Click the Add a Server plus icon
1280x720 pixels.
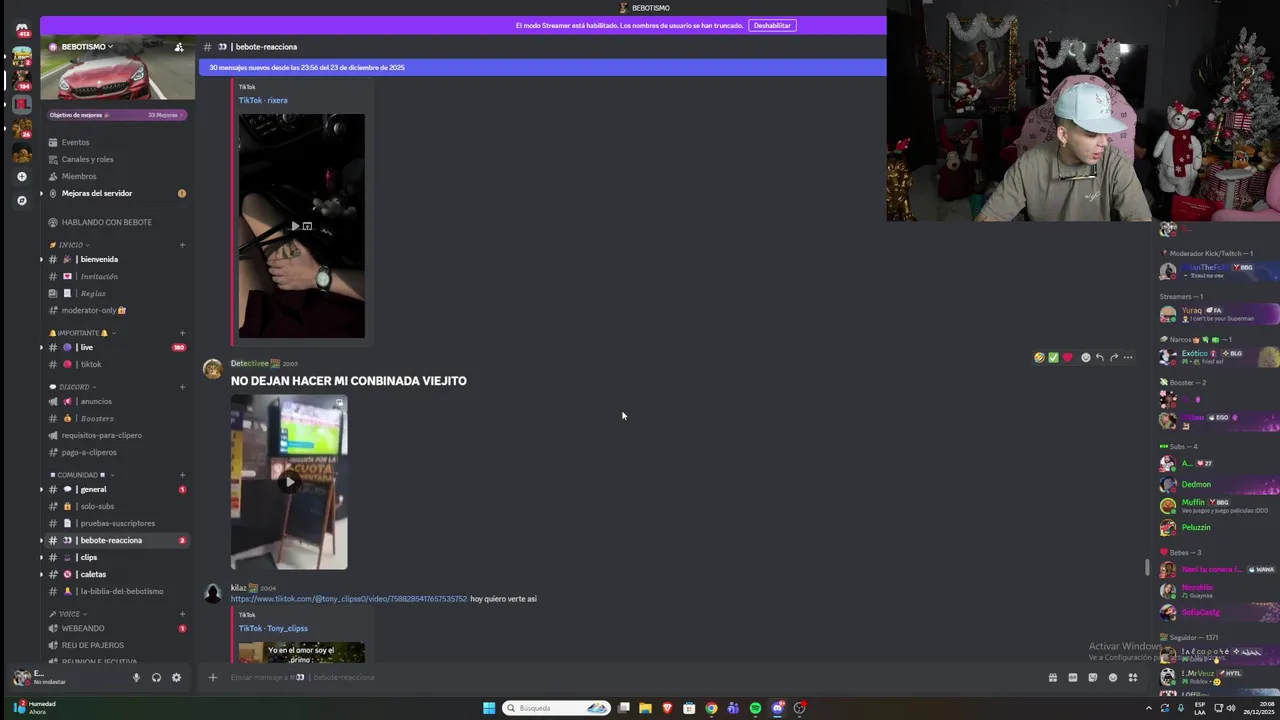22,176
